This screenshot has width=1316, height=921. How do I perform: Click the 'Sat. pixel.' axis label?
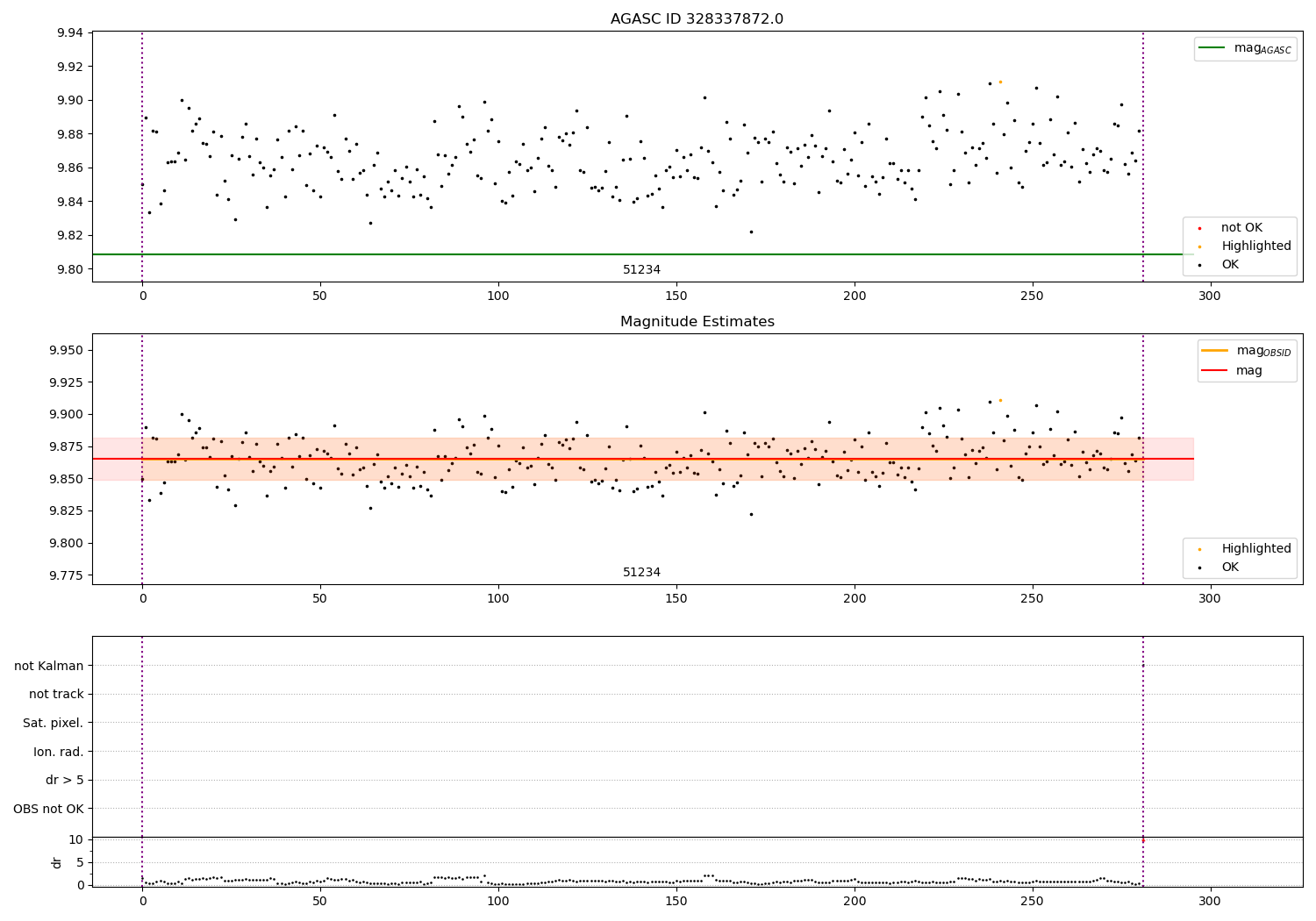tap(54, 724)
